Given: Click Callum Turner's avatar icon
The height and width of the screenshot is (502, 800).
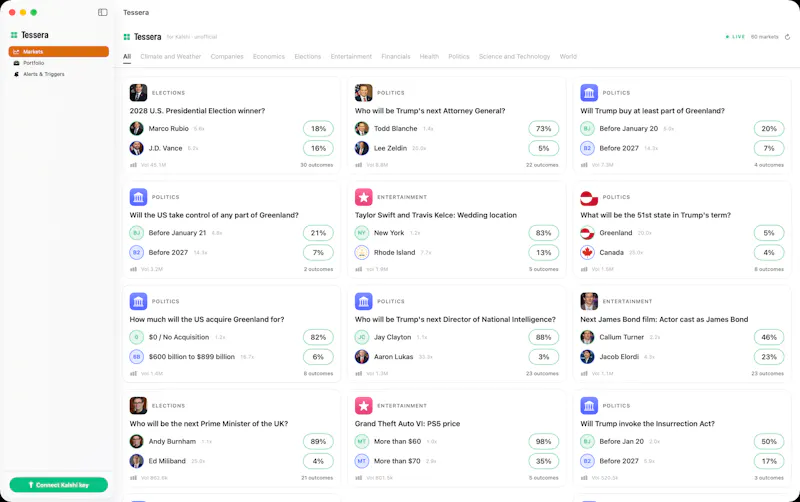Looking at the screenshot, I should pyautogui.click(x=587, y=337).
